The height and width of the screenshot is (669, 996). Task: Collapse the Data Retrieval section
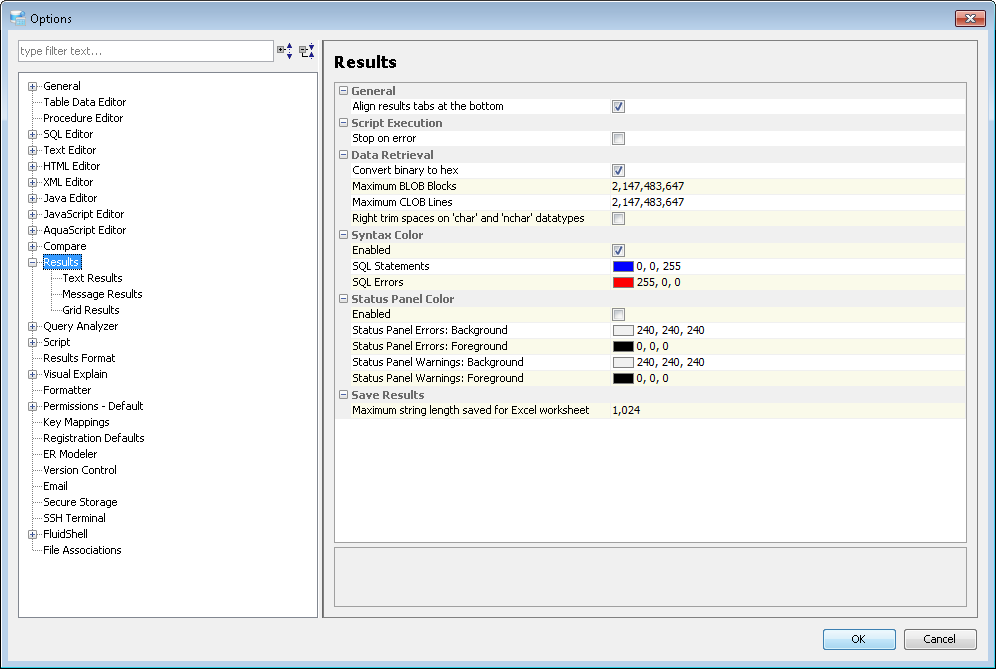[x=344, y=154]
